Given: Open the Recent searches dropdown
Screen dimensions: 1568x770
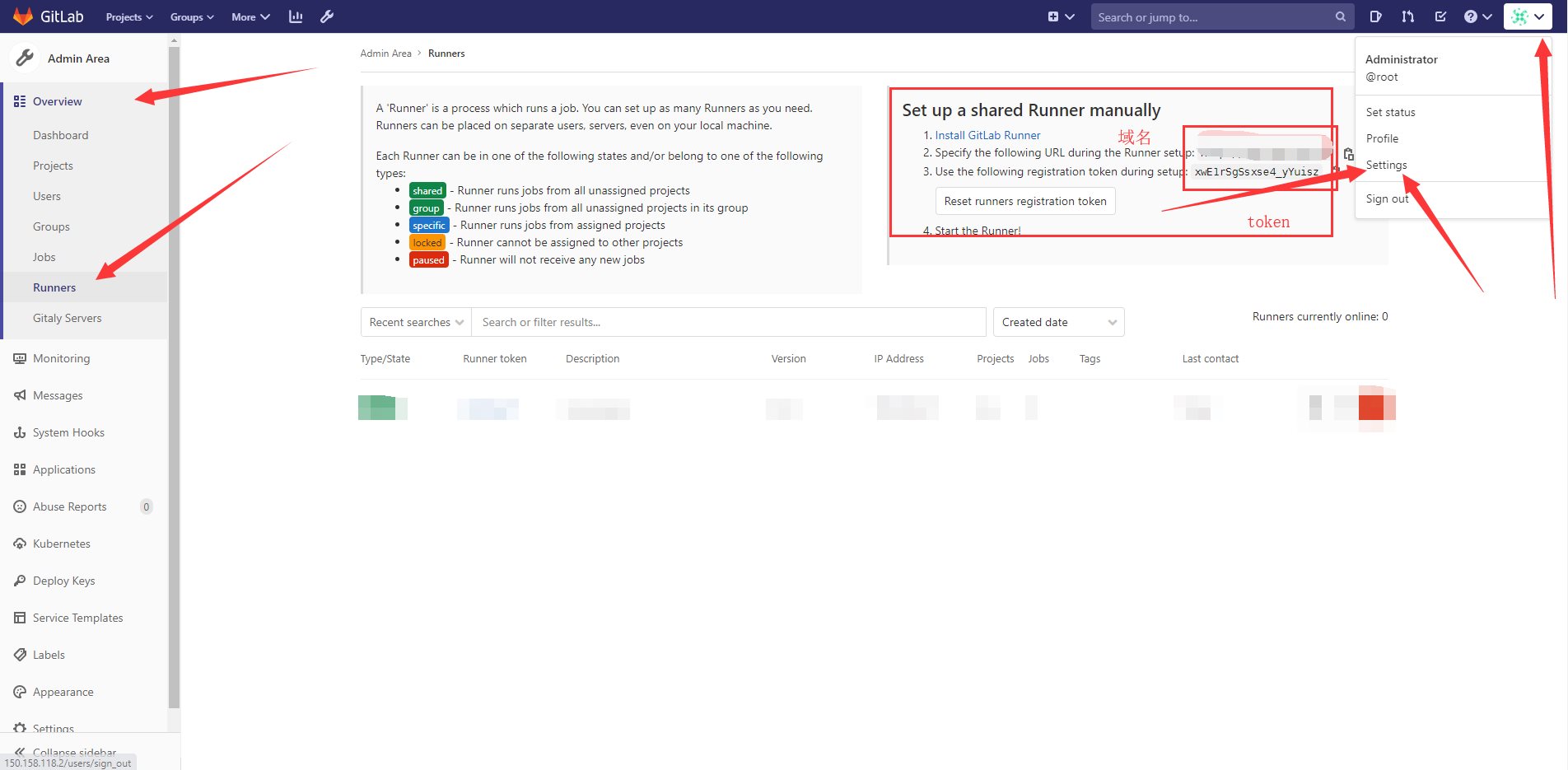Looking at the screenshot, I should click(416, 322).
